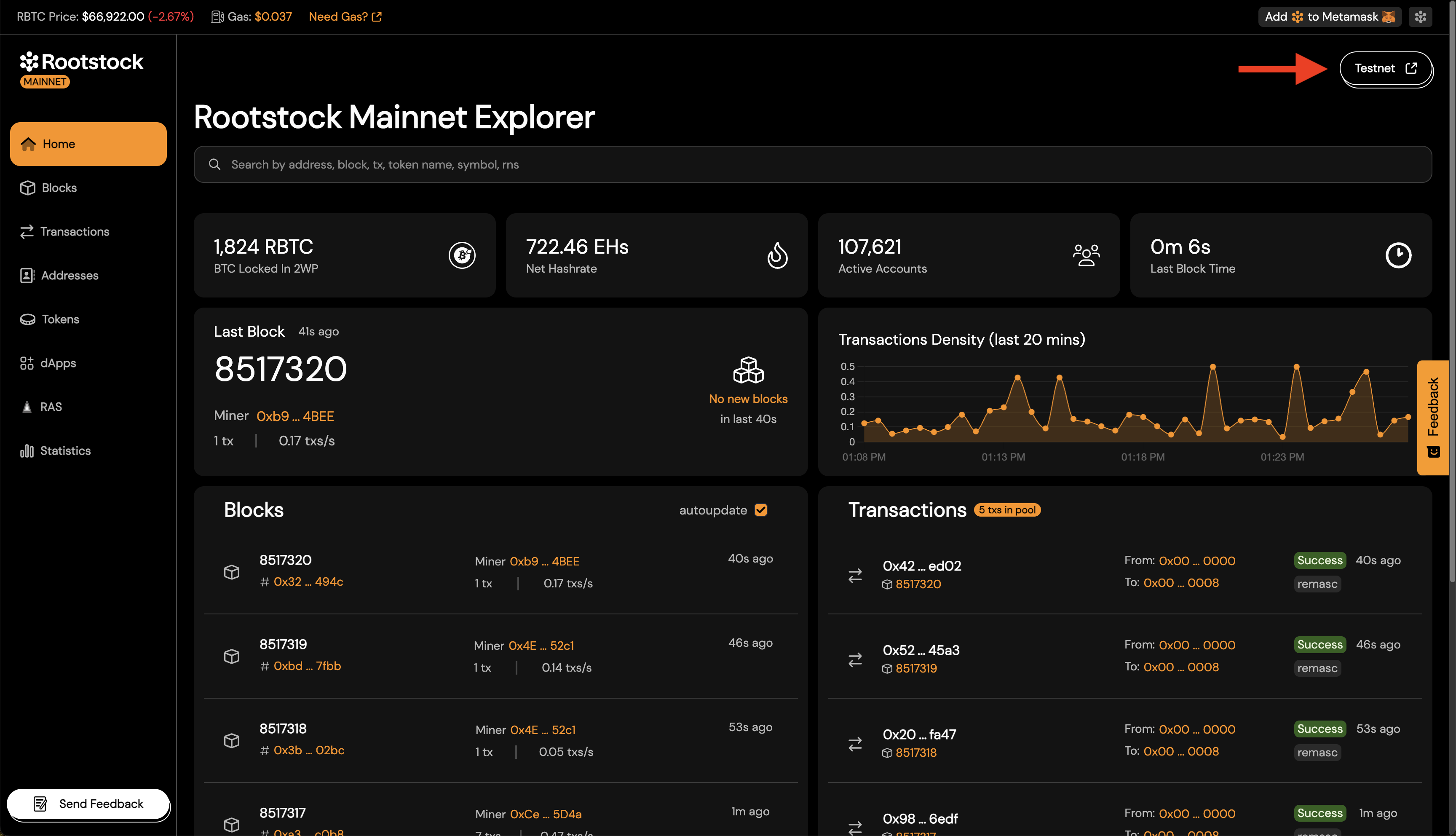Viewport: 1456px width, 836px height.
Task: Click the search input field
Action: 689,164
